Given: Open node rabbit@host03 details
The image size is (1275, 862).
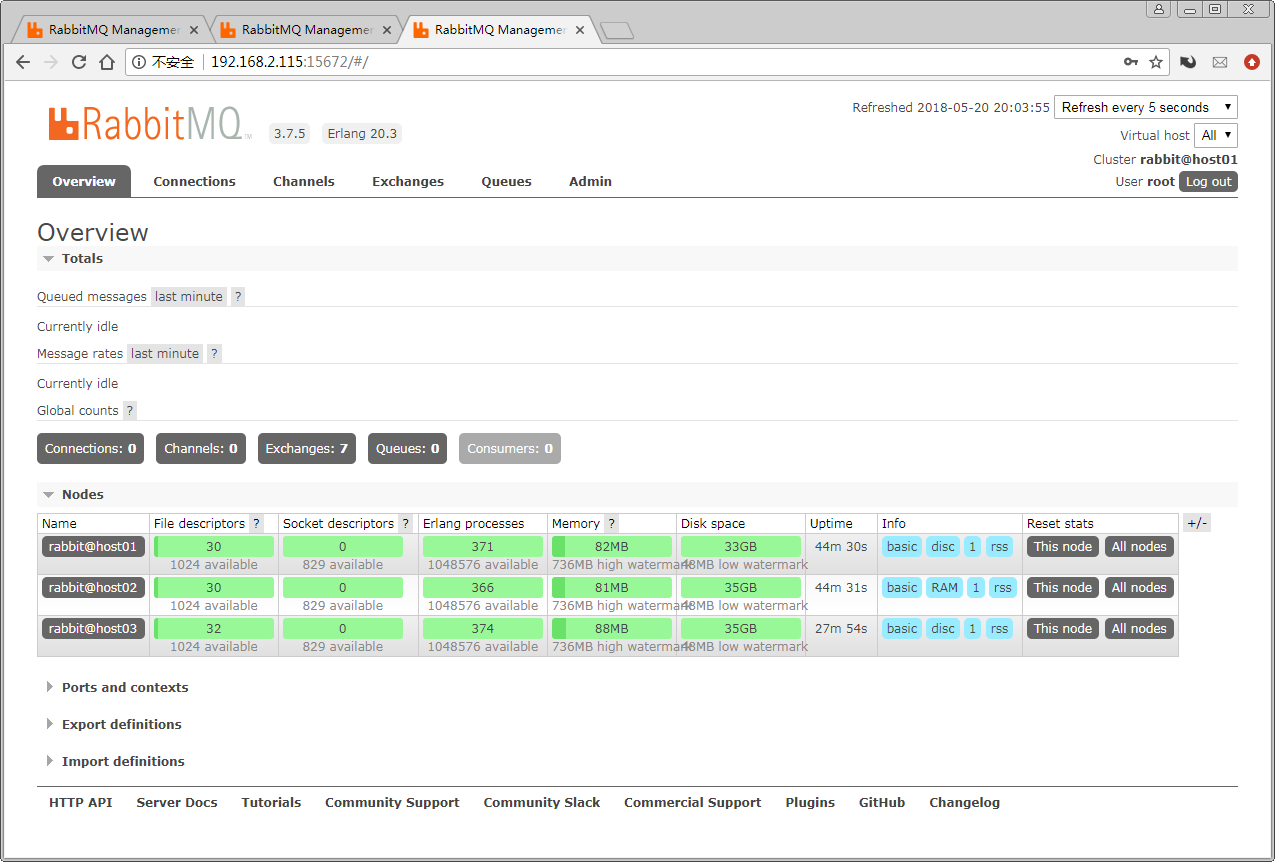Looking at the screenshot, I should click(93, 629).
